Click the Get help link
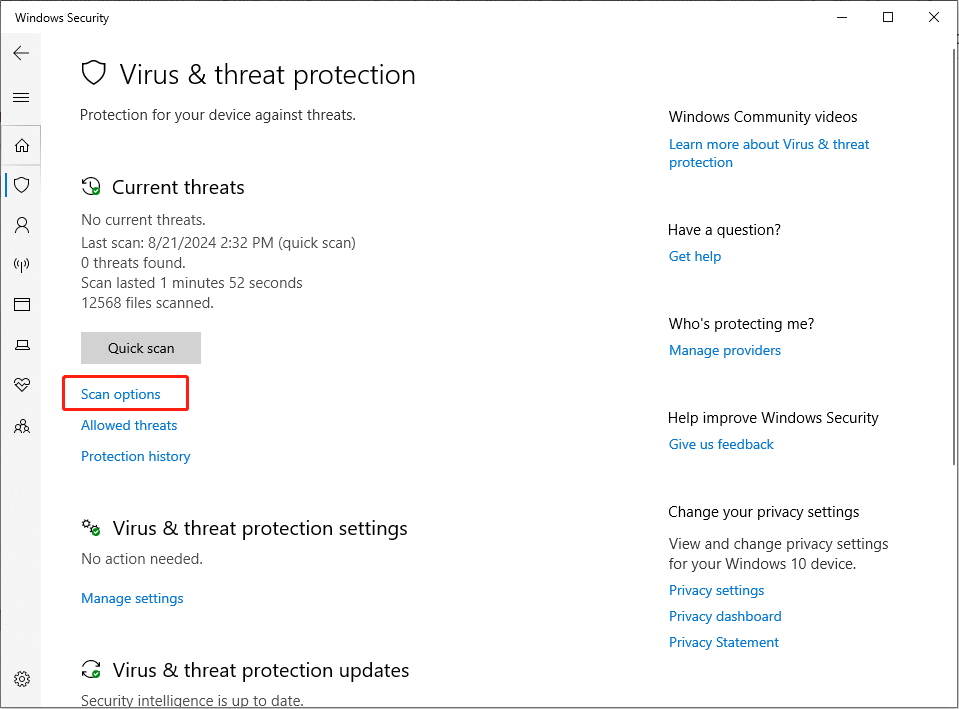The width and height of the screenshot is (959, 709). [695, 256]
